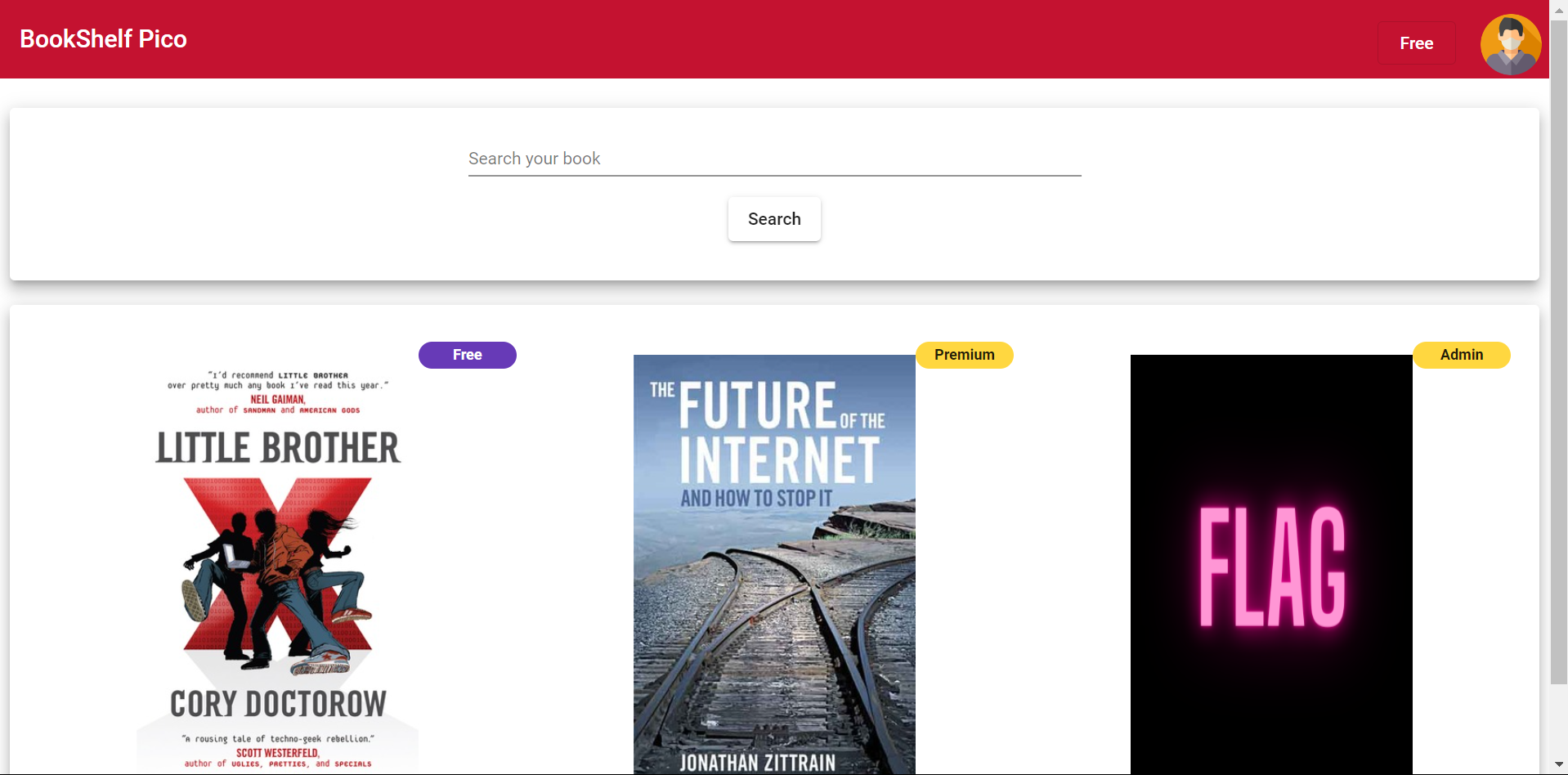This screenshot has height=775, width=1568.
Task: Click the Free account button in the navbar
Action: [x=1416, y=43]
